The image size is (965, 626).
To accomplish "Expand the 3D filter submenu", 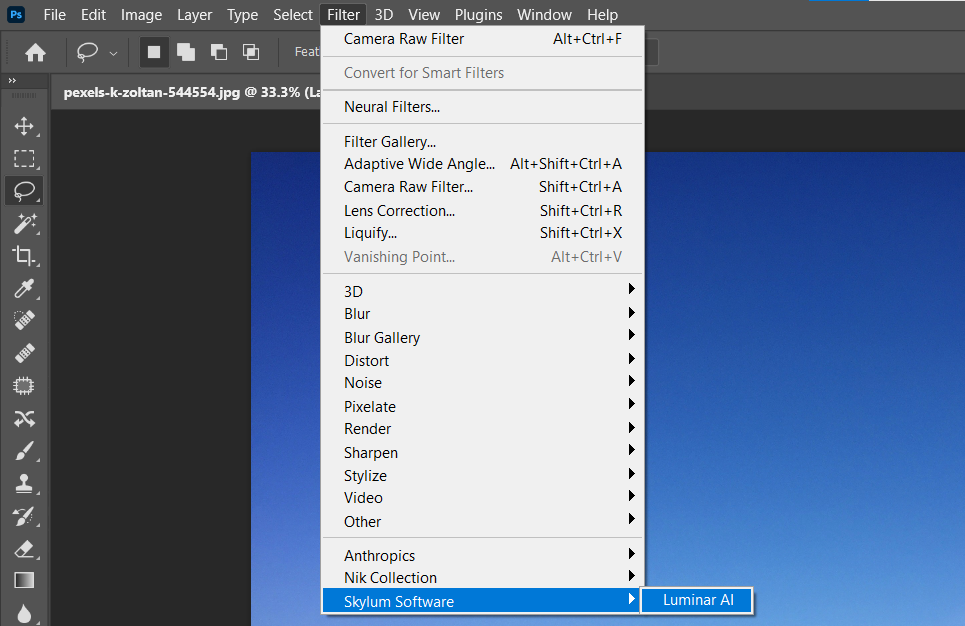I will (482, 291).
